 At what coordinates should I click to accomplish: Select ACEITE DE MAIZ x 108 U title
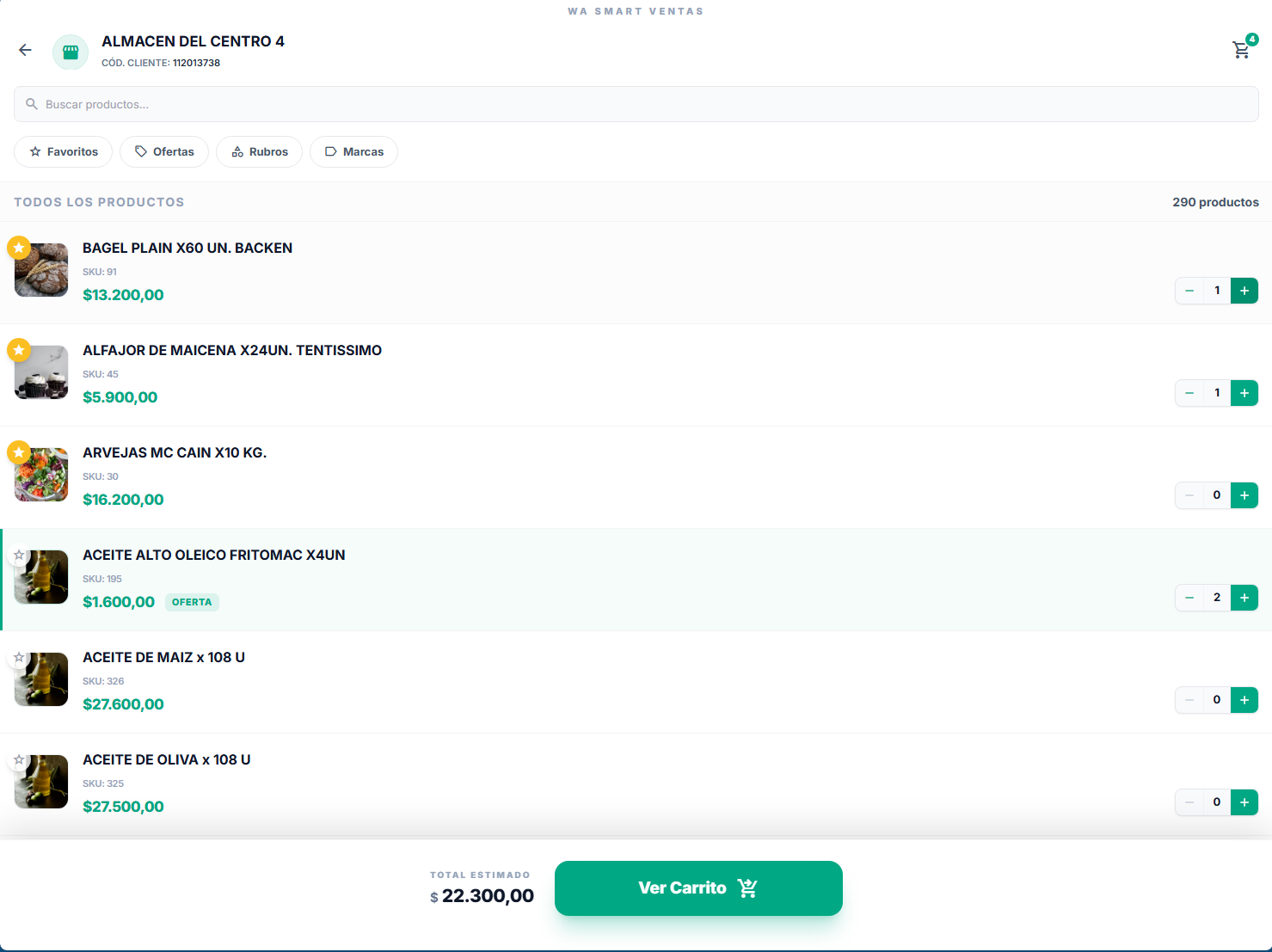tap(163, 657)
